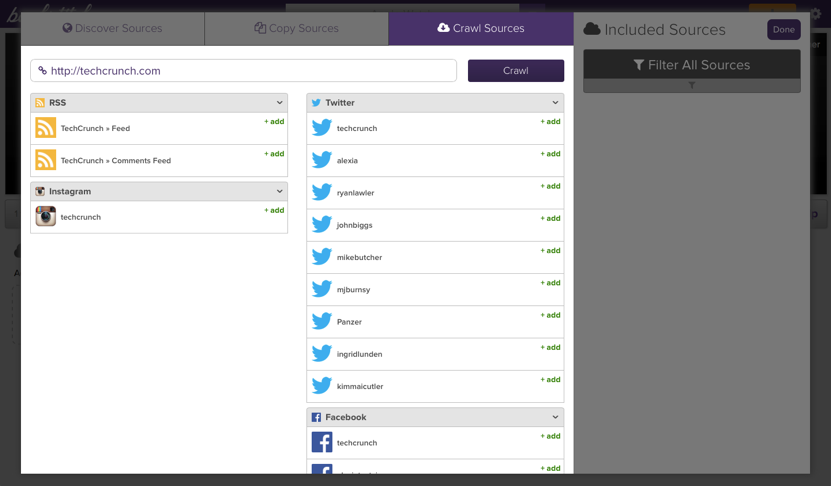
Task: Click the Twitter bird icon for techcrunch
Action: click(322, 128)
